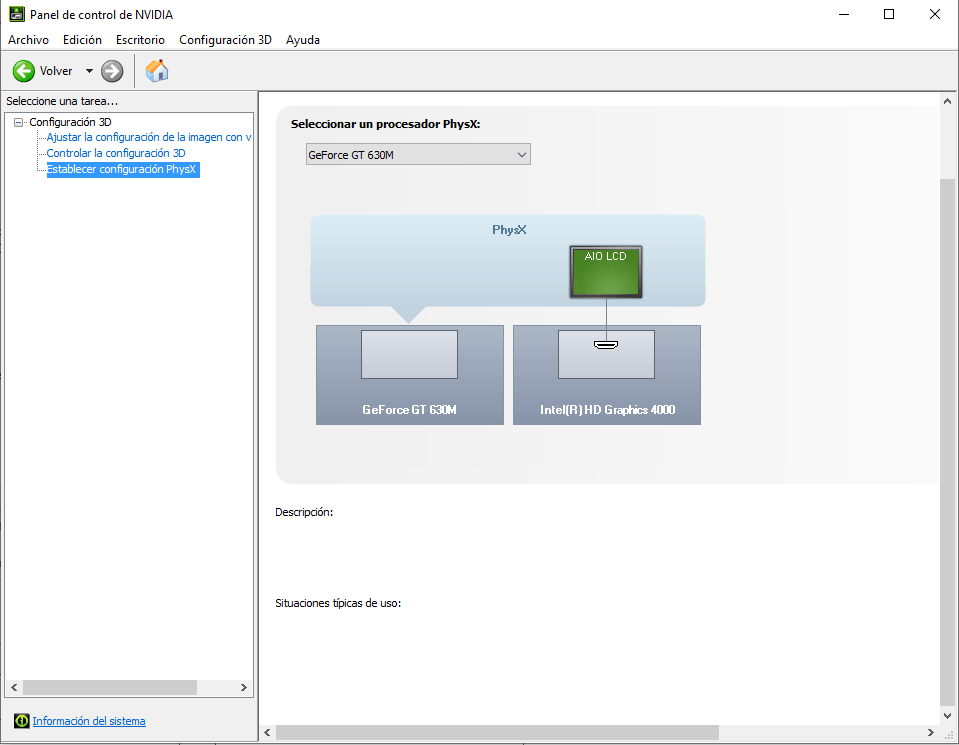Click the Intel(R) HD Graphics 4000 box
The height and width of the screenshot is (745, 959).
(607, 375)
